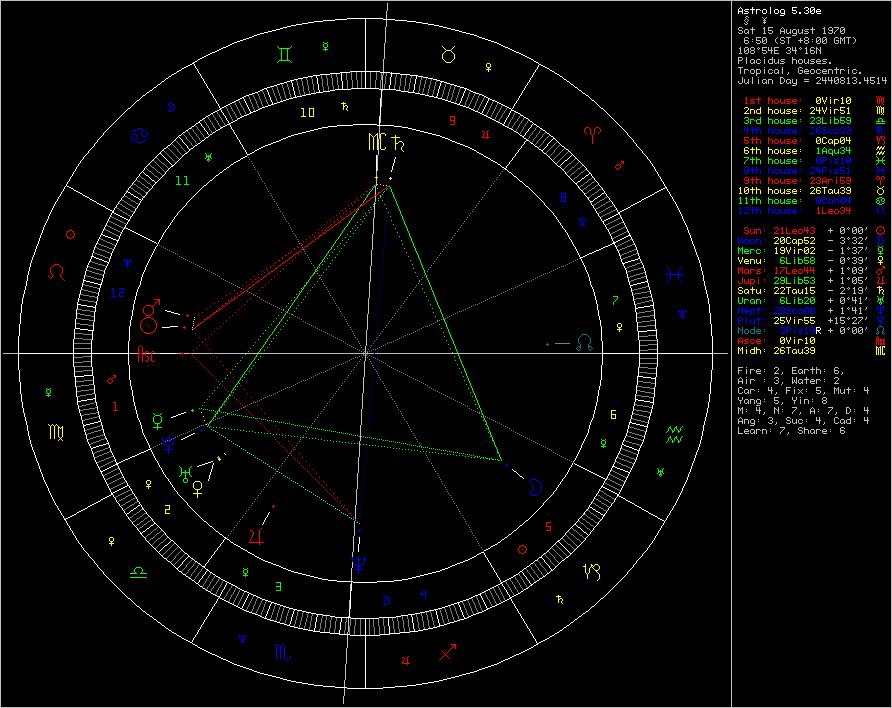
Task: Click the green Gemini sign in the outer ring
Action: point(286,48)
